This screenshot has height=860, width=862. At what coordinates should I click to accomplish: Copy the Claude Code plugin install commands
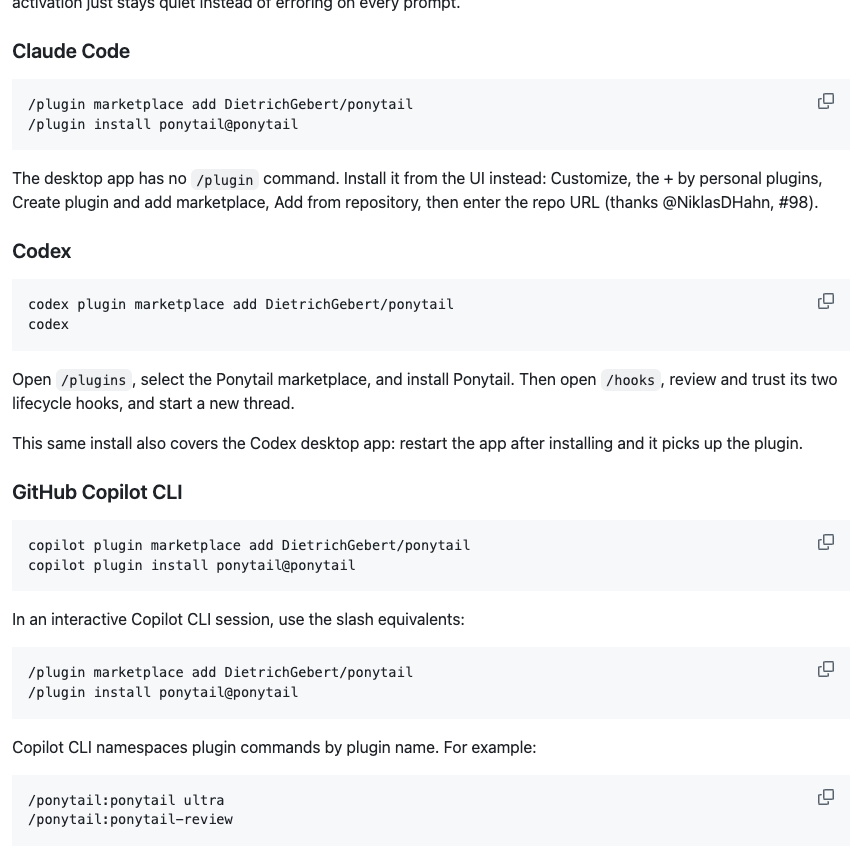[826, 101]
